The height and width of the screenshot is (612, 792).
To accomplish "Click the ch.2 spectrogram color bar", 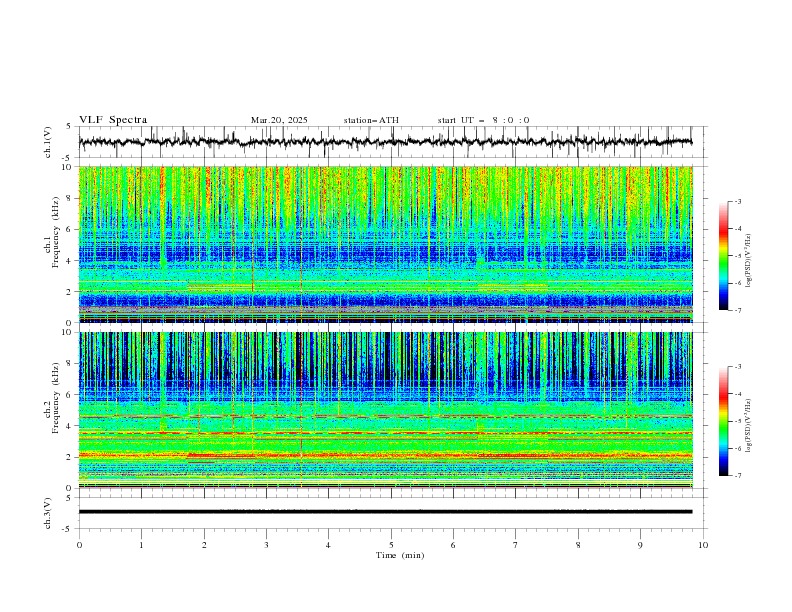I will tap(723, 421).
